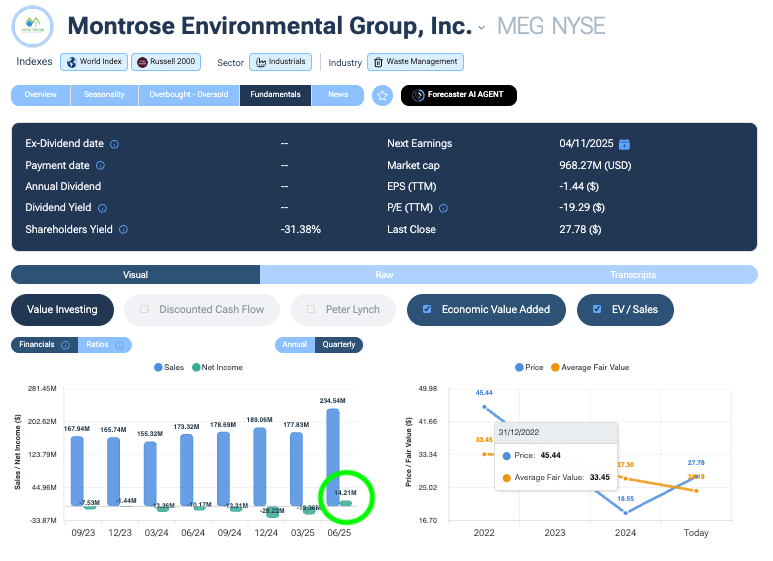Show info for Dividend Yield
Viewport: 773px width, 561px height.
pyautogui.click(x=102, y=208)
